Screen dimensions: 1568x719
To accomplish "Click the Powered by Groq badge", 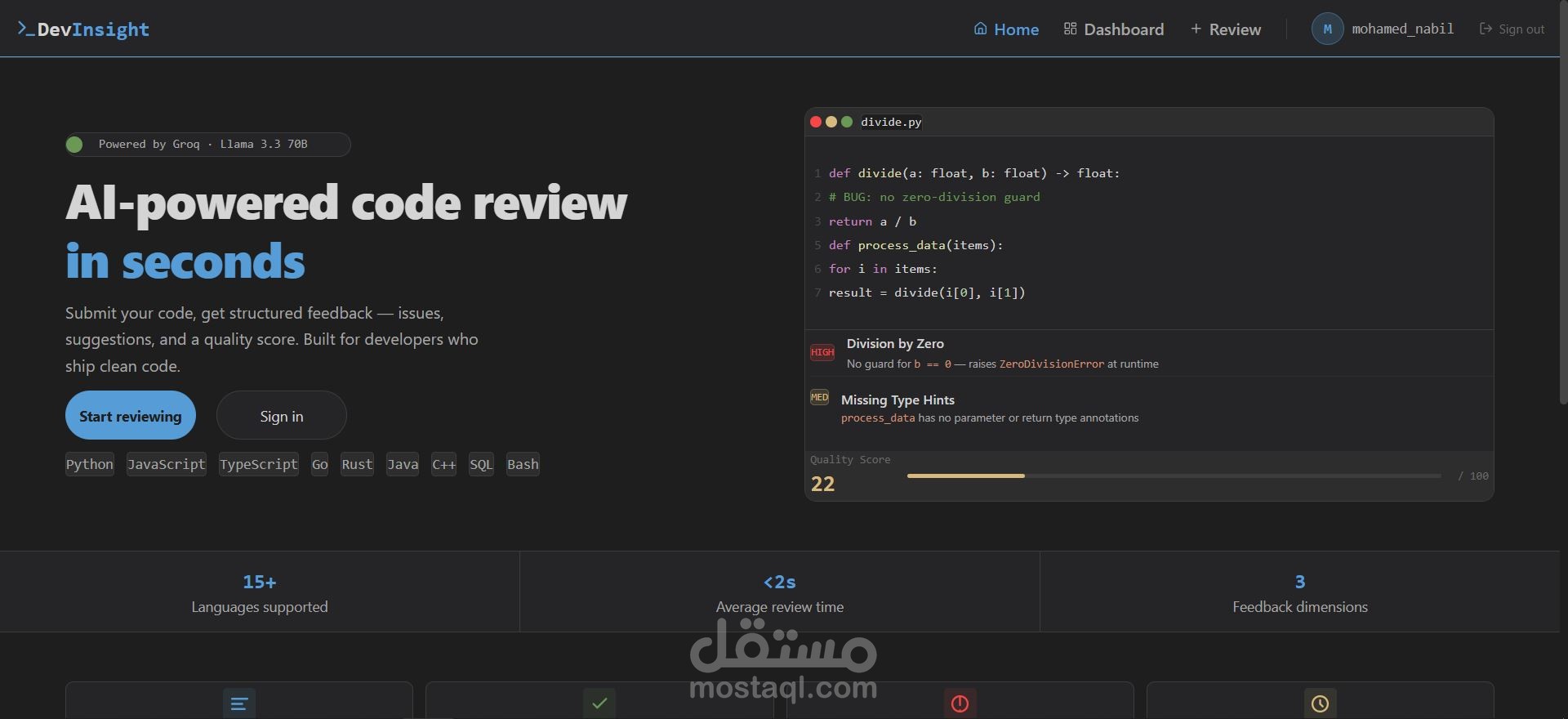I will click(x=208, y=145).
